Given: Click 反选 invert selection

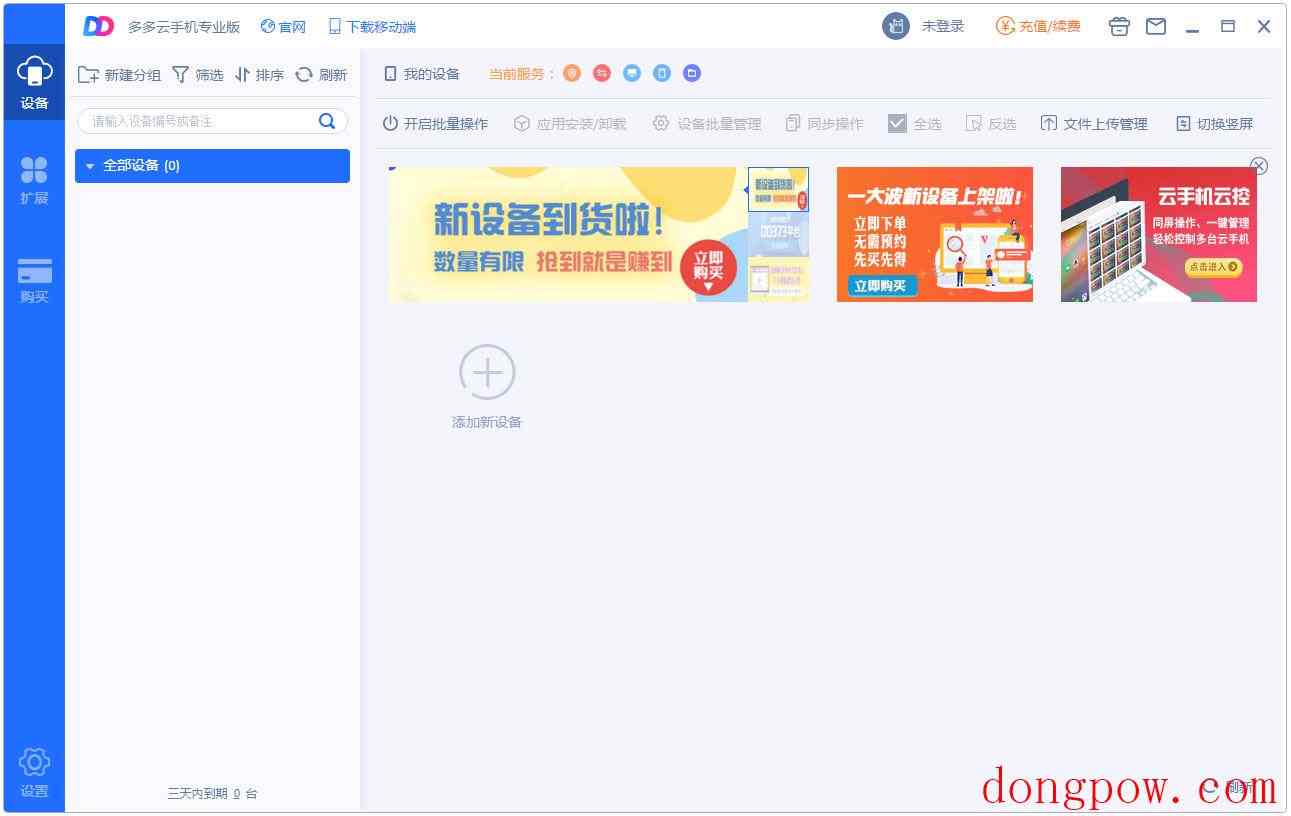Looking at the screenshot, I should coord(991,124).
